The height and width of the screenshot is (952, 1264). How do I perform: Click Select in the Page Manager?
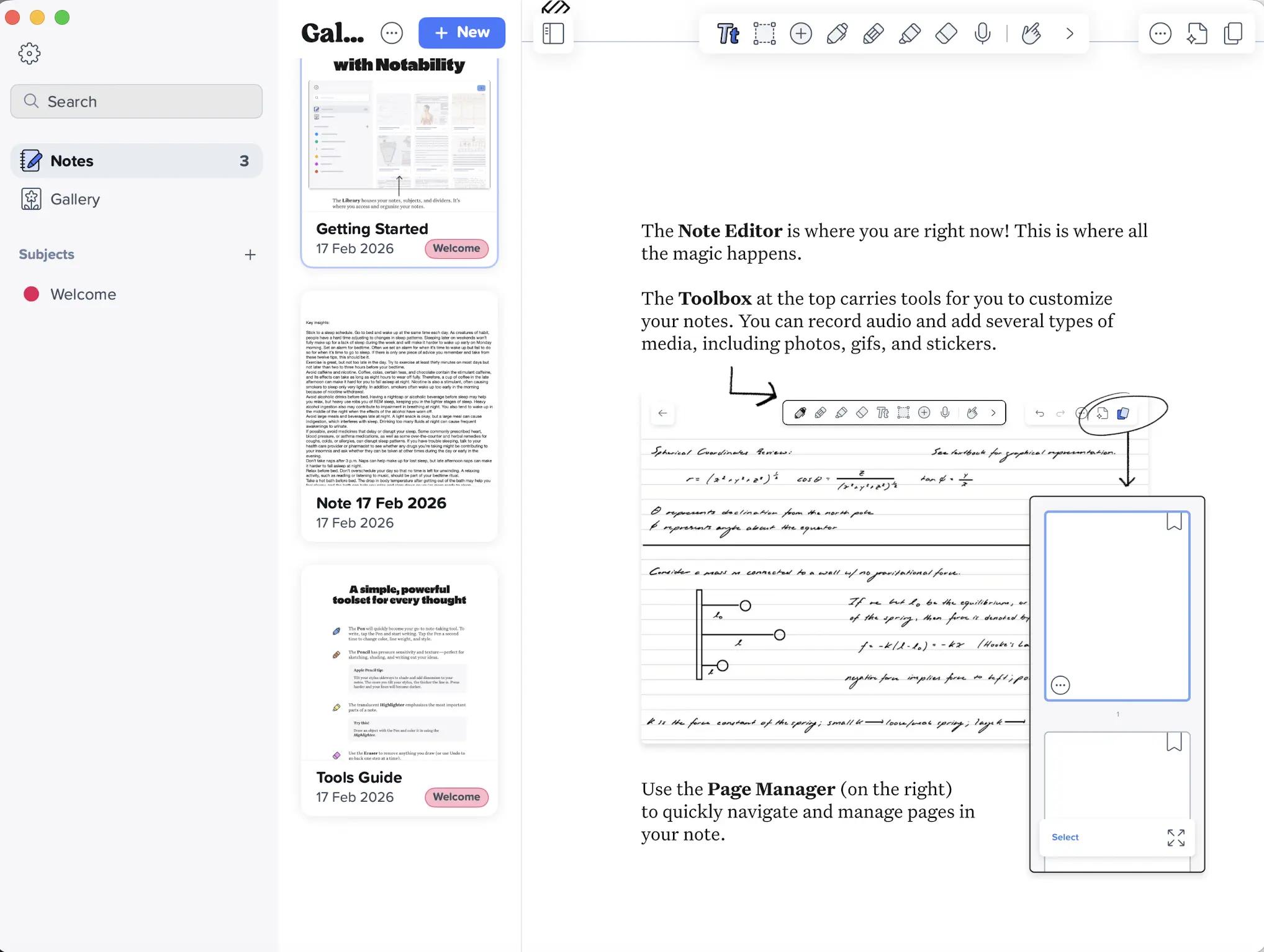click(x=1064, y=837)
